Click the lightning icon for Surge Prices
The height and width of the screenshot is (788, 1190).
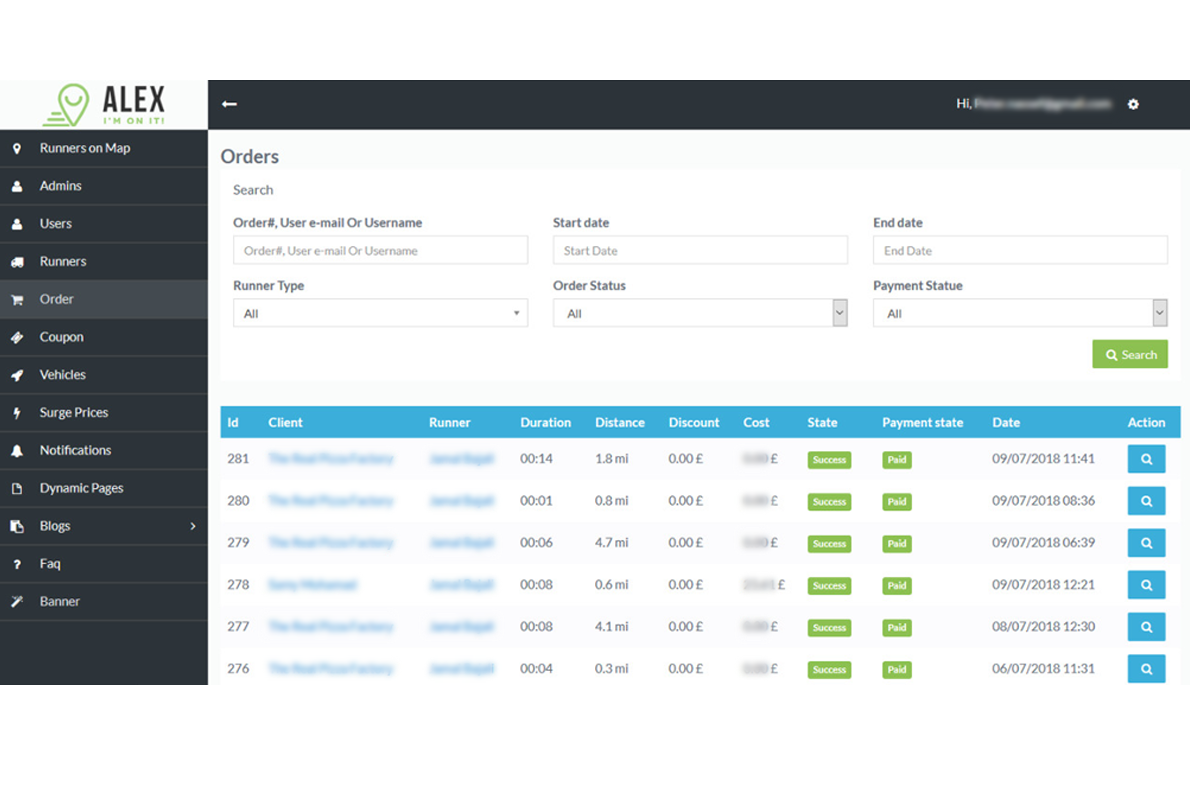click(x=17, y=413)
